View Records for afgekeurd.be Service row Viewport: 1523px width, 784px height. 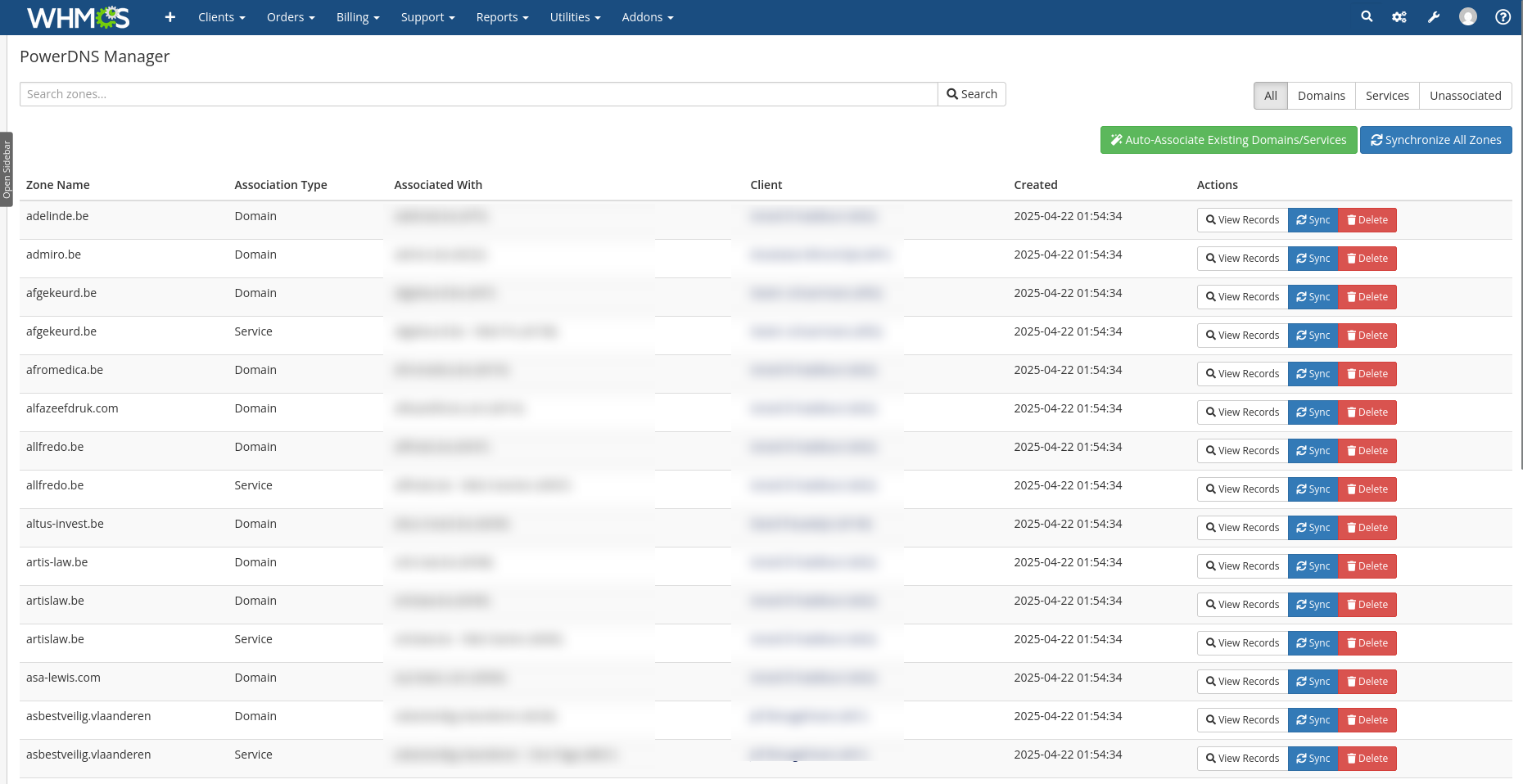tap(1242, 336)
